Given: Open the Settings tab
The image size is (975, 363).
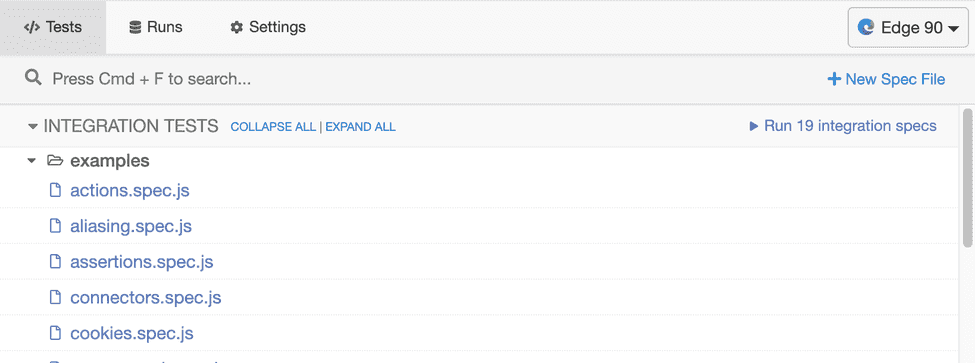Looking at the screenshot, I should [268, 27].
